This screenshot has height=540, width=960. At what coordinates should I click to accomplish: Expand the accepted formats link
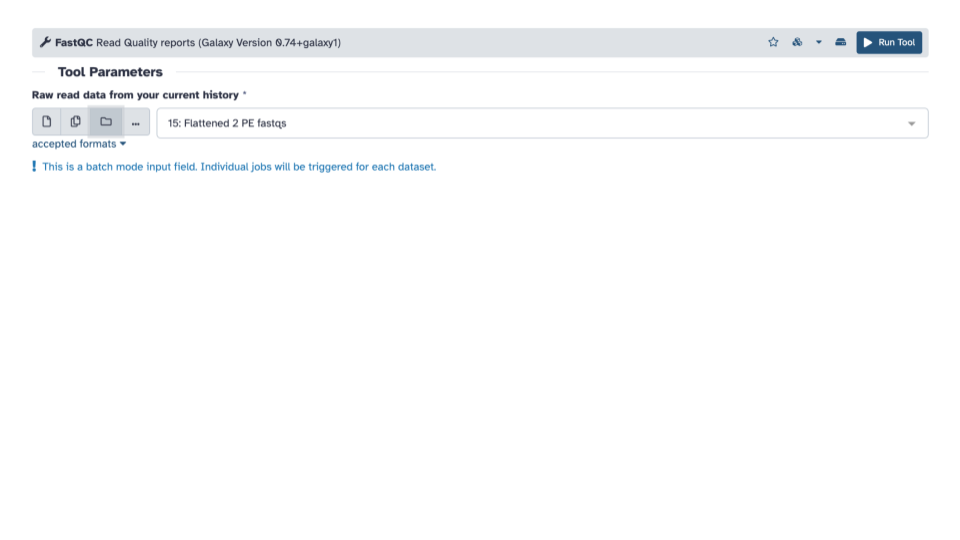tap(79, 144)
